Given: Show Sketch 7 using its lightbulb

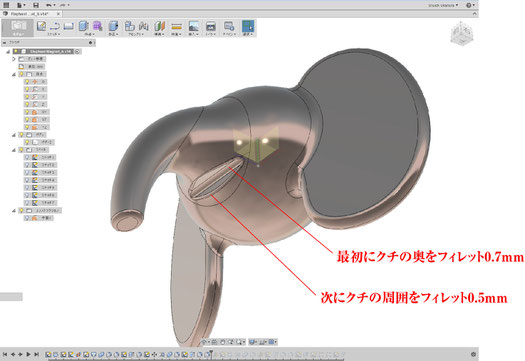Looking at the screenshot, I should (27, 203).
